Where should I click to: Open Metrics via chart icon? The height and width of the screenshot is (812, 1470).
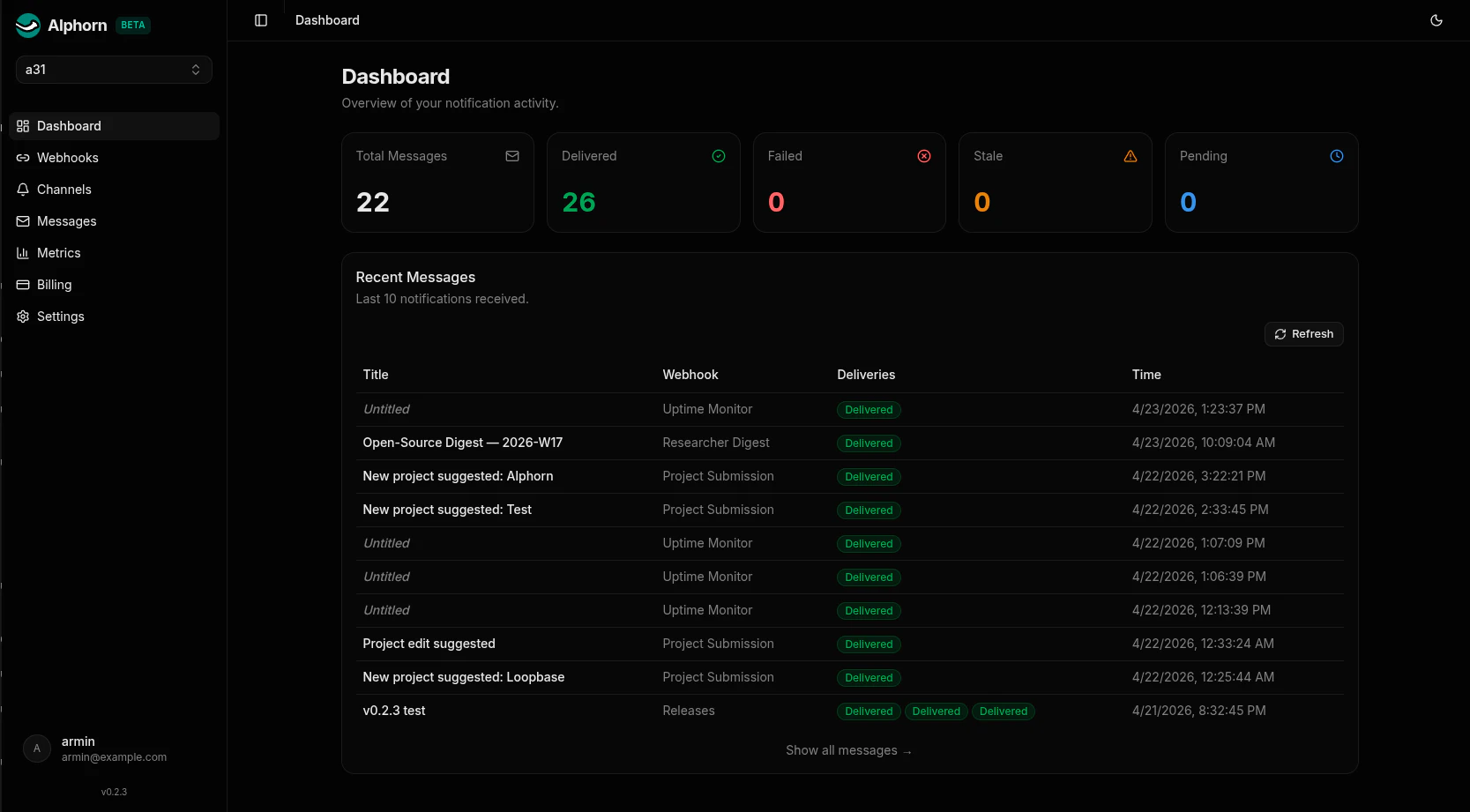click(x=23, y=253)
